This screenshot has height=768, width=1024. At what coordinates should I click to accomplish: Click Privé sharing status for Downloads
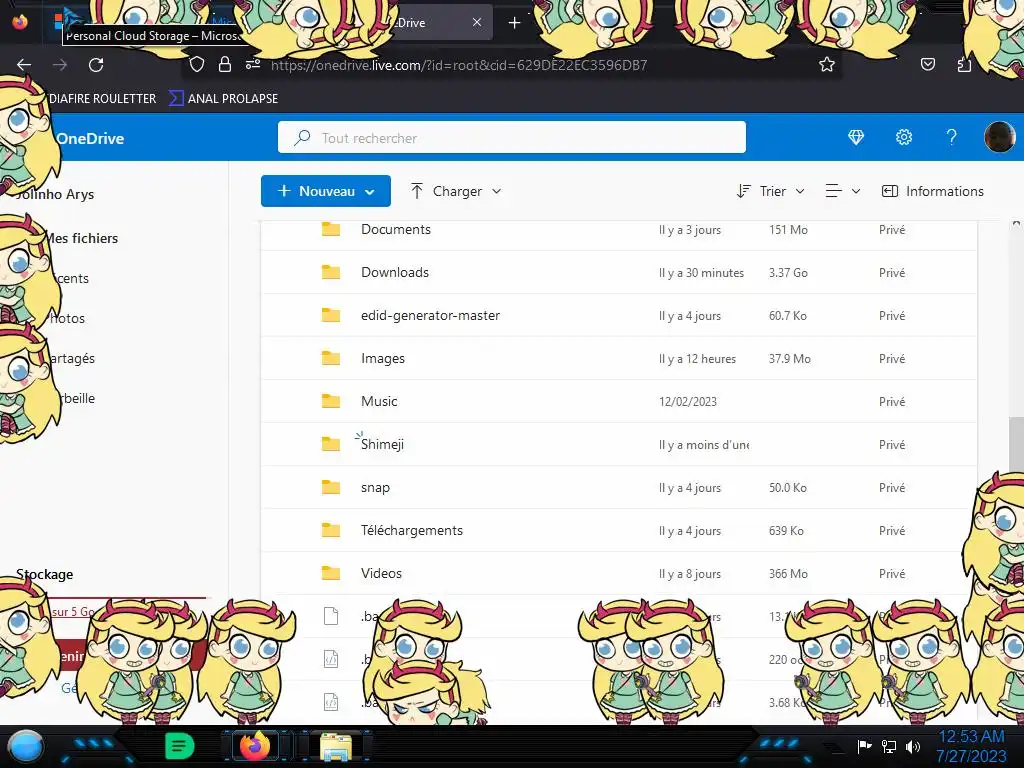click(892, 273)
